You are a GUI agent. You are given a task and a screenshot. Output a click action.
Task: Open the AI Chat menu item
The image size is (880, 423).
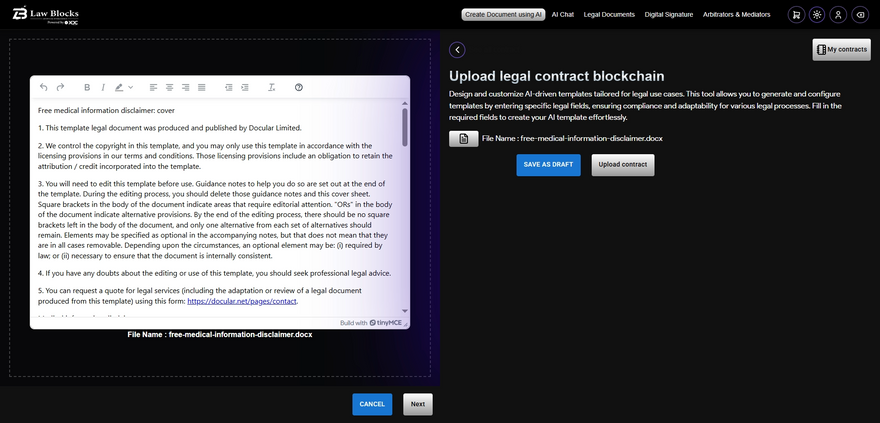[563, 15]
